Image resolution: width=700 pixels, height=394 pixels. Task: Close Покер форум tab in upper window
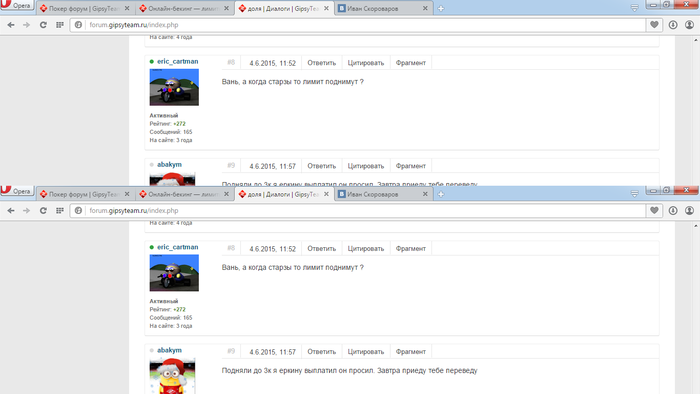point(127,8)
